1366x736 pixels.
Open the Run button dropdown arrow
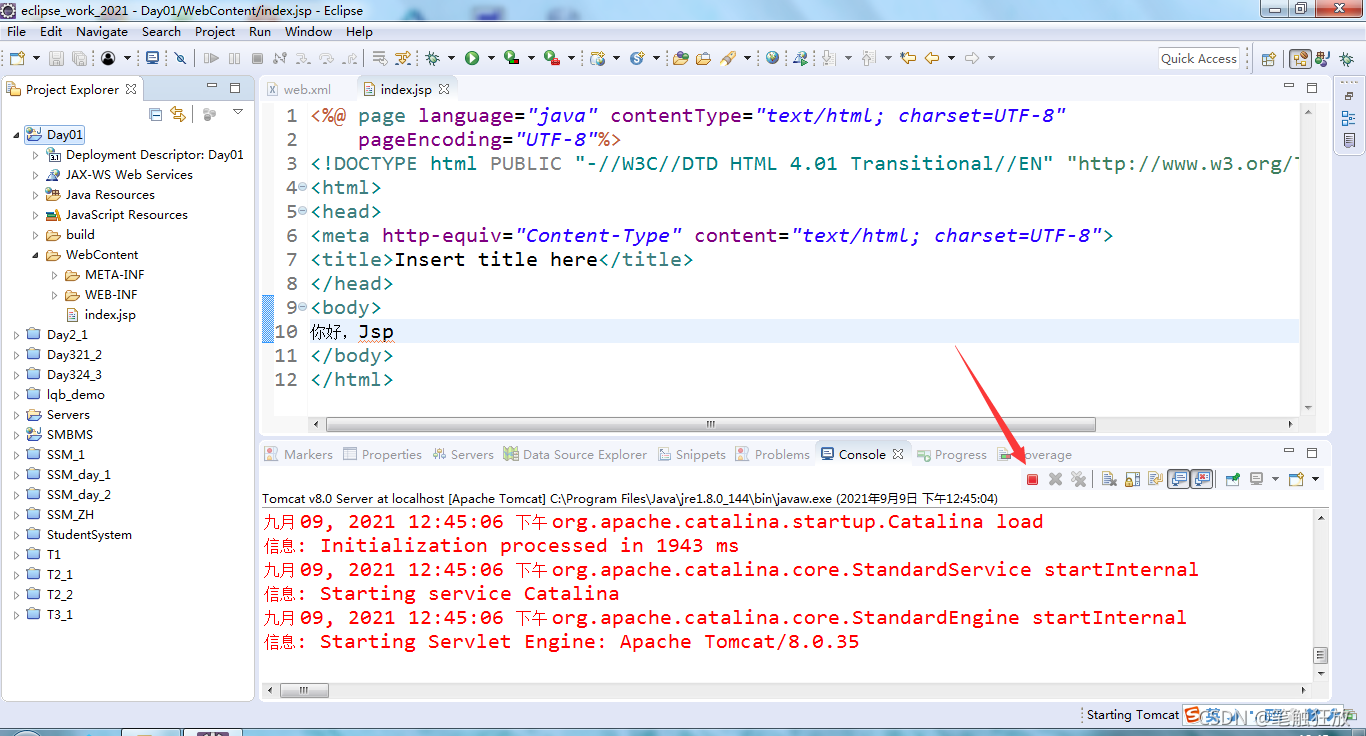pos(490,59)
